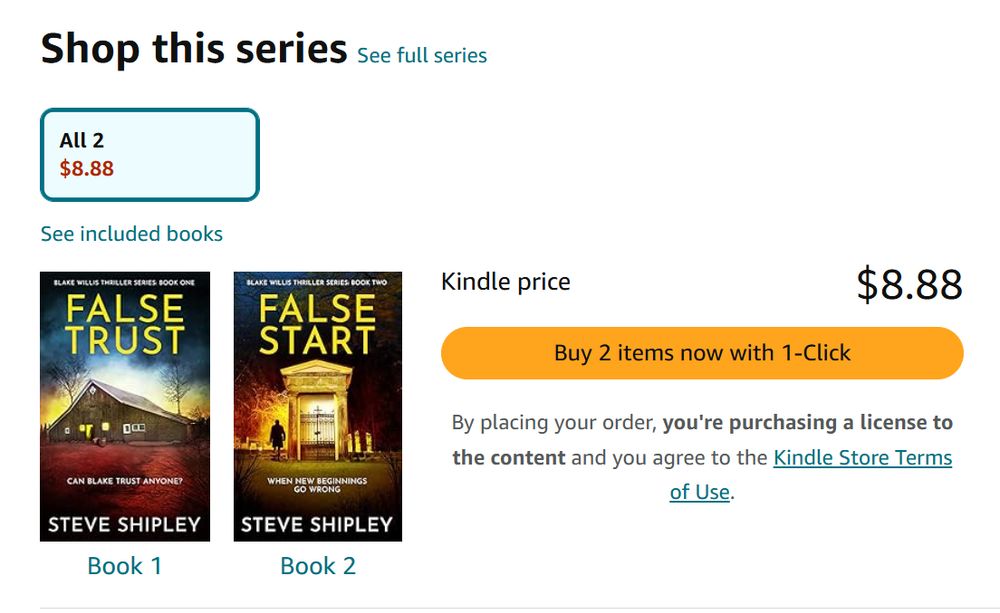
Task: Go to the "Book 1" link
Action: (125, 566)
